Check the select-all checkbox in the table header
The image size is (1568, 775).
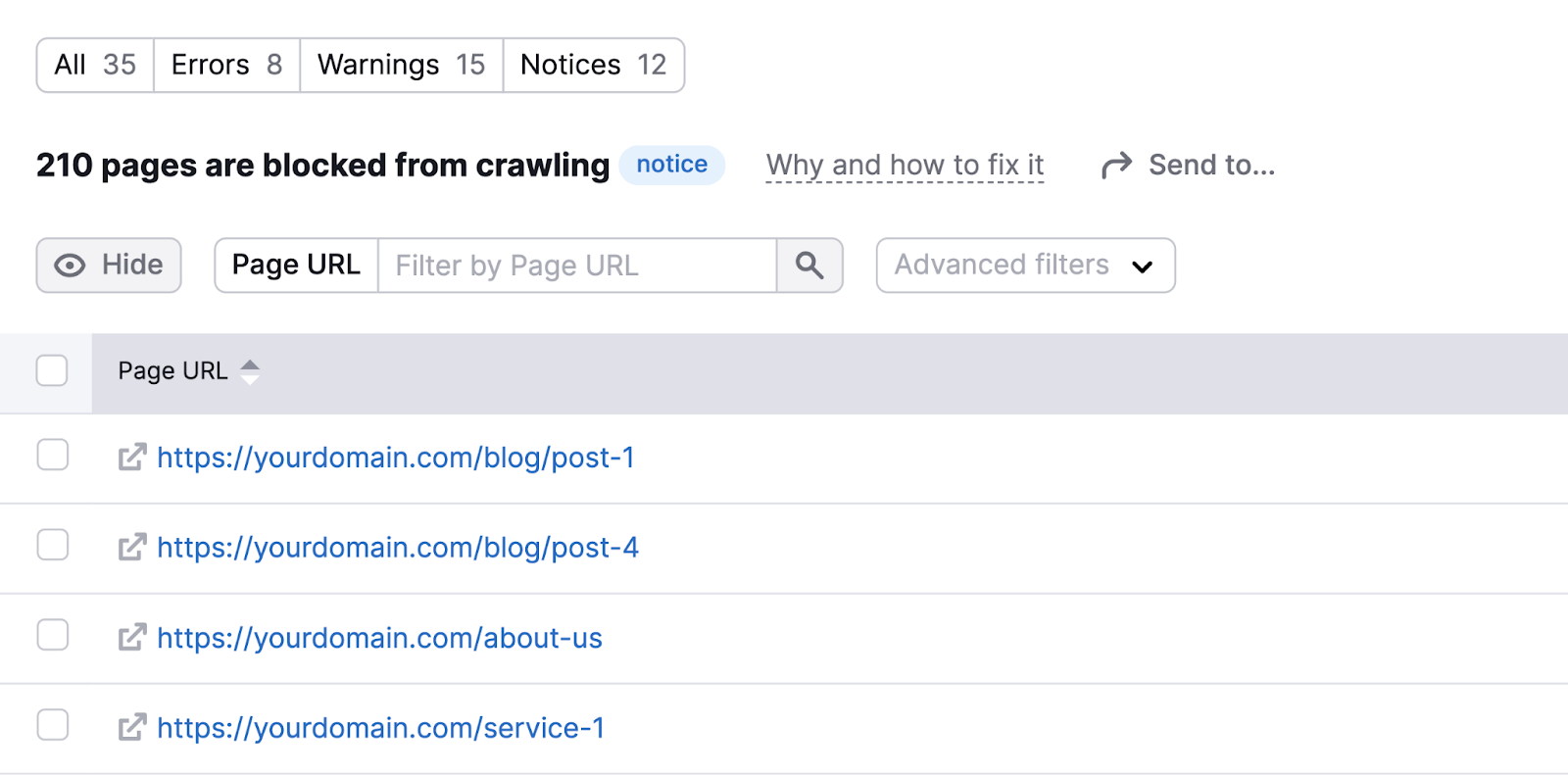point(51,370)
